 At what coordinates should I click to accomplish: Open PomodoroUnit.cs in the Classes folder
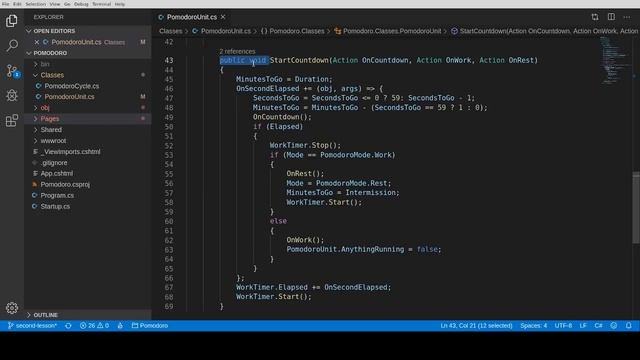(x=69, y=97)
